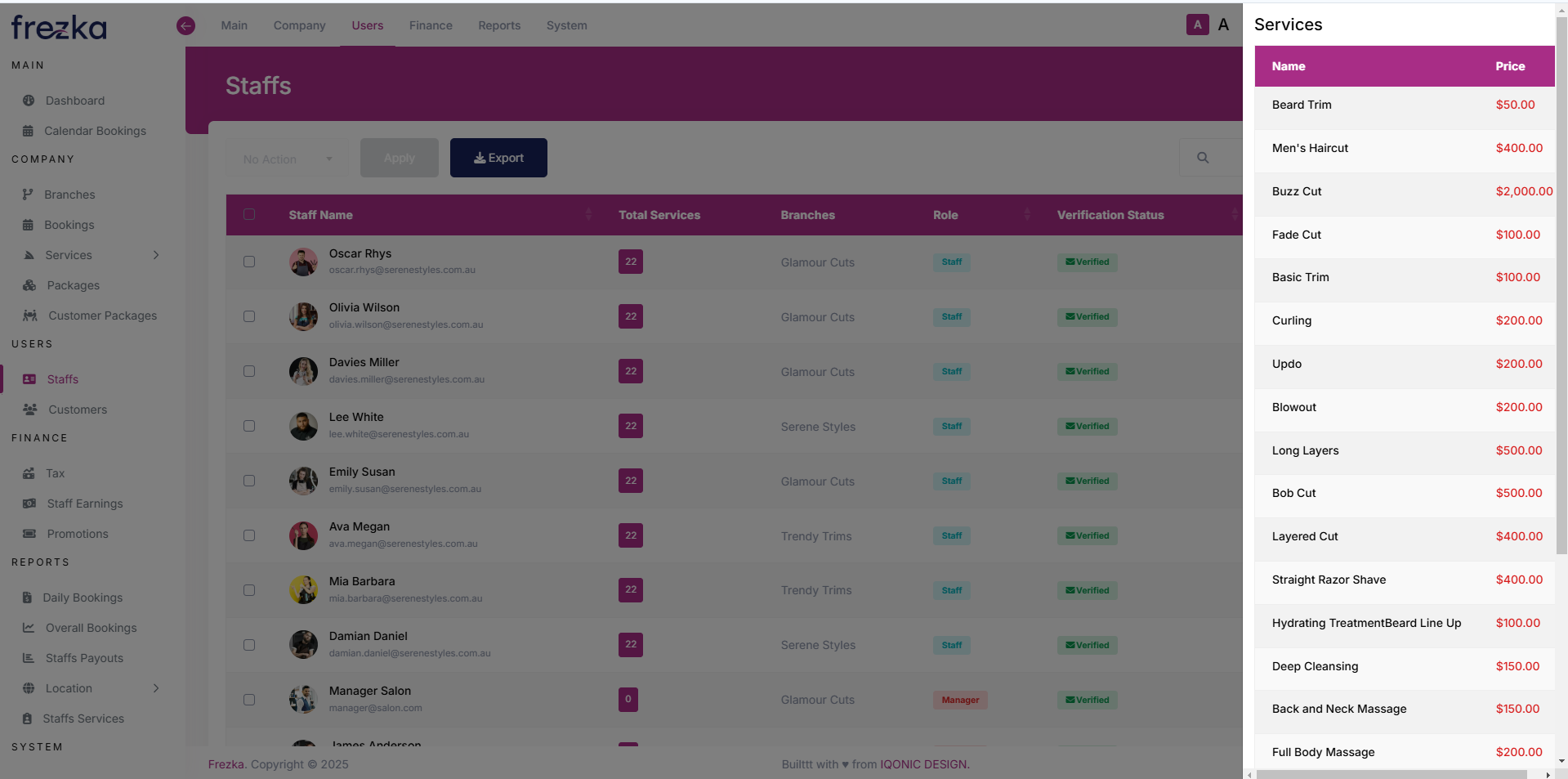This screenshot has height=779, width=1568.
Task: Open the IQONIC DESIGN link in footer
Action: click(922, 763)
